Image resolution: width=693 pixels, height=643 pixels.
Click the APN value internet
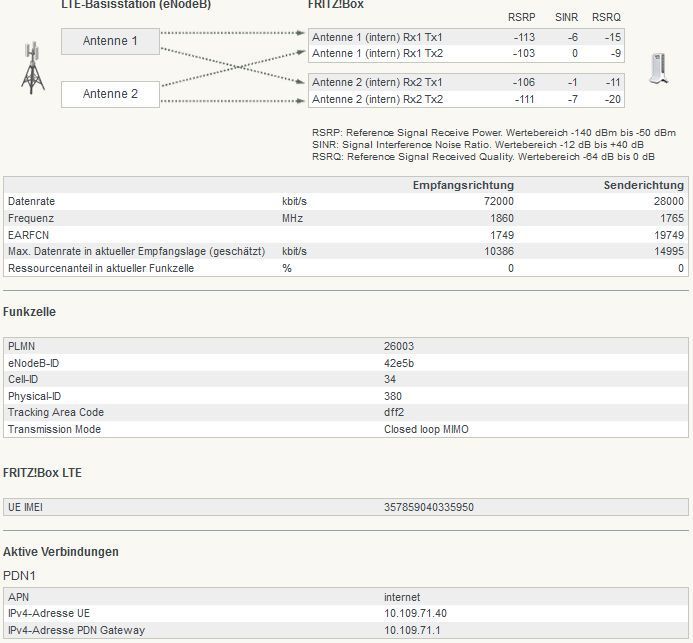pos(402,597)
